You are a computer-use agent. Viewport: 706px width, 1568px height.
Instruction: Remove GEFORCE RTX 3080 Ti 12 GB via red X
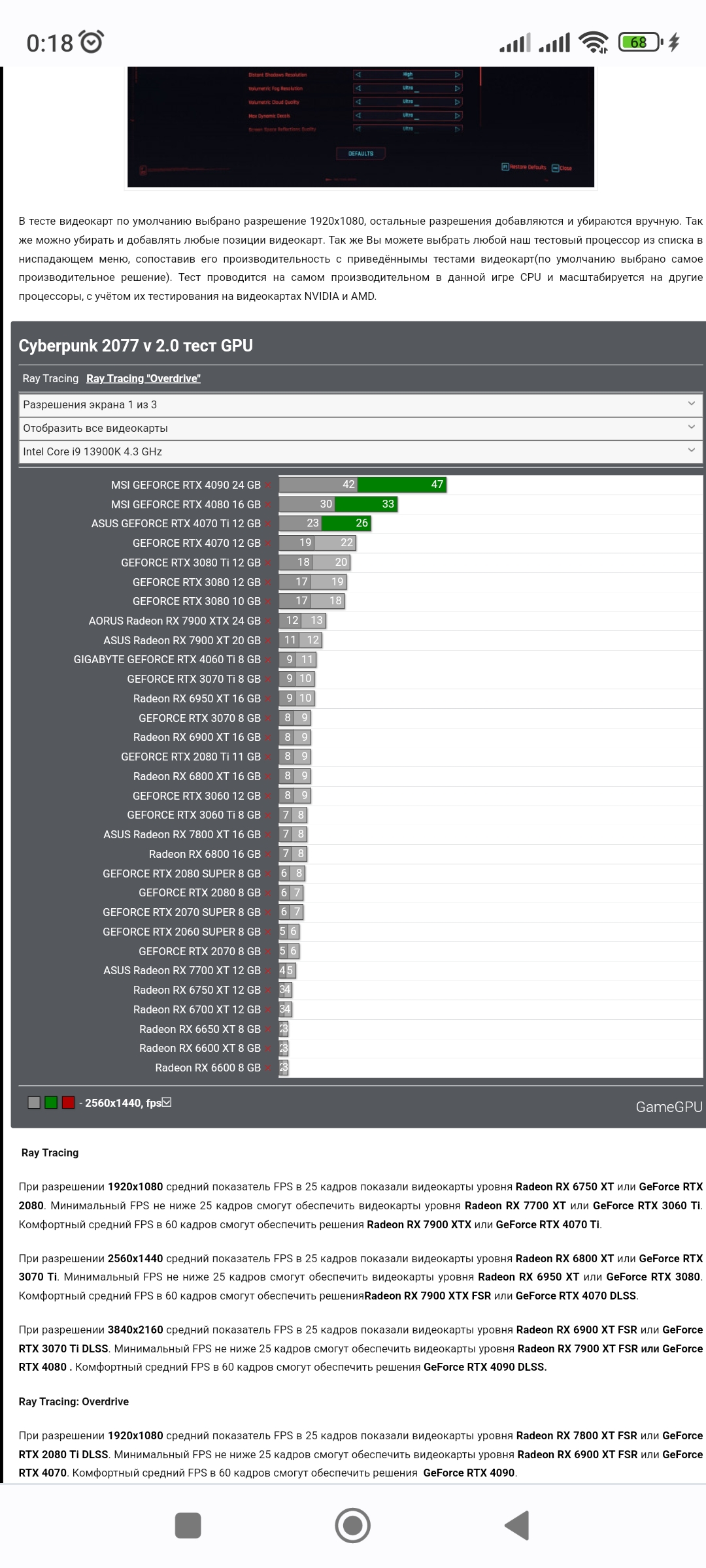[268, 563]
